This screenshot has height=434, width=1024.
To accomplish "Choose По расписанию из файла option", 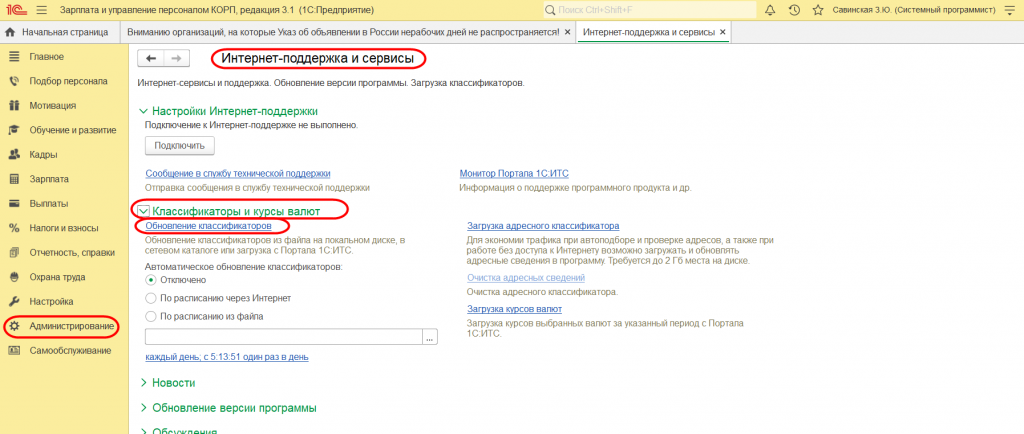I will (152, 316).
